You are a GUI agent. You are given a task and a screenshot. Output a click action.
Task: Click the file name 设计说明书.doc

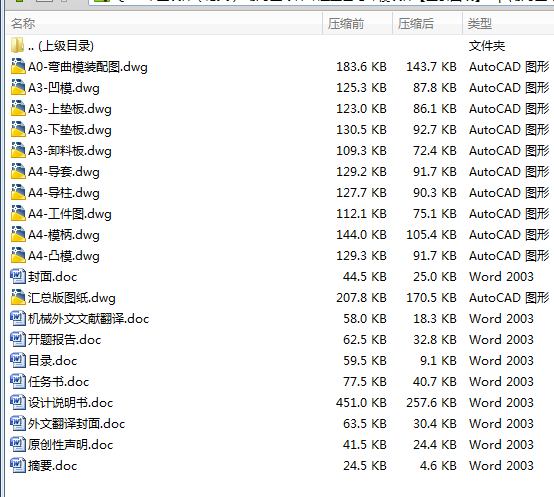click(70, 403)
